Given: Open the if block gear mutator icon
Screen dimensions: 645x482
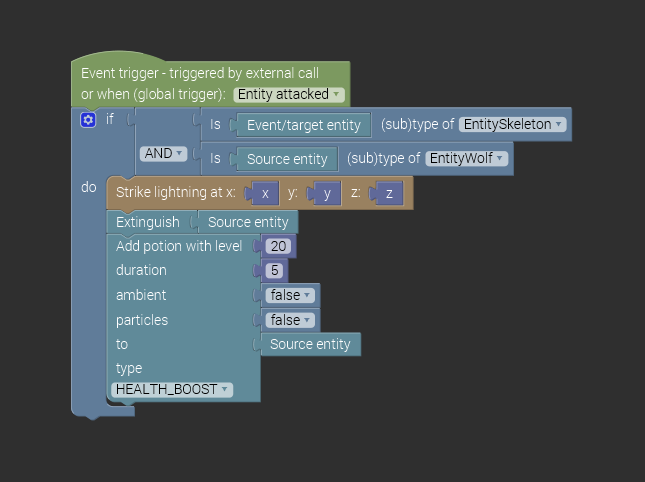Looking at the screenshot, I should point(88,120).
